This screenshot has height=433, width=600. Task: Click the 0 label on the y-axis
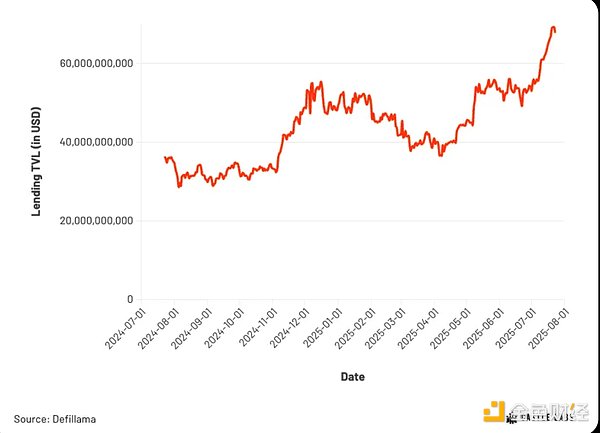point(129,299)
